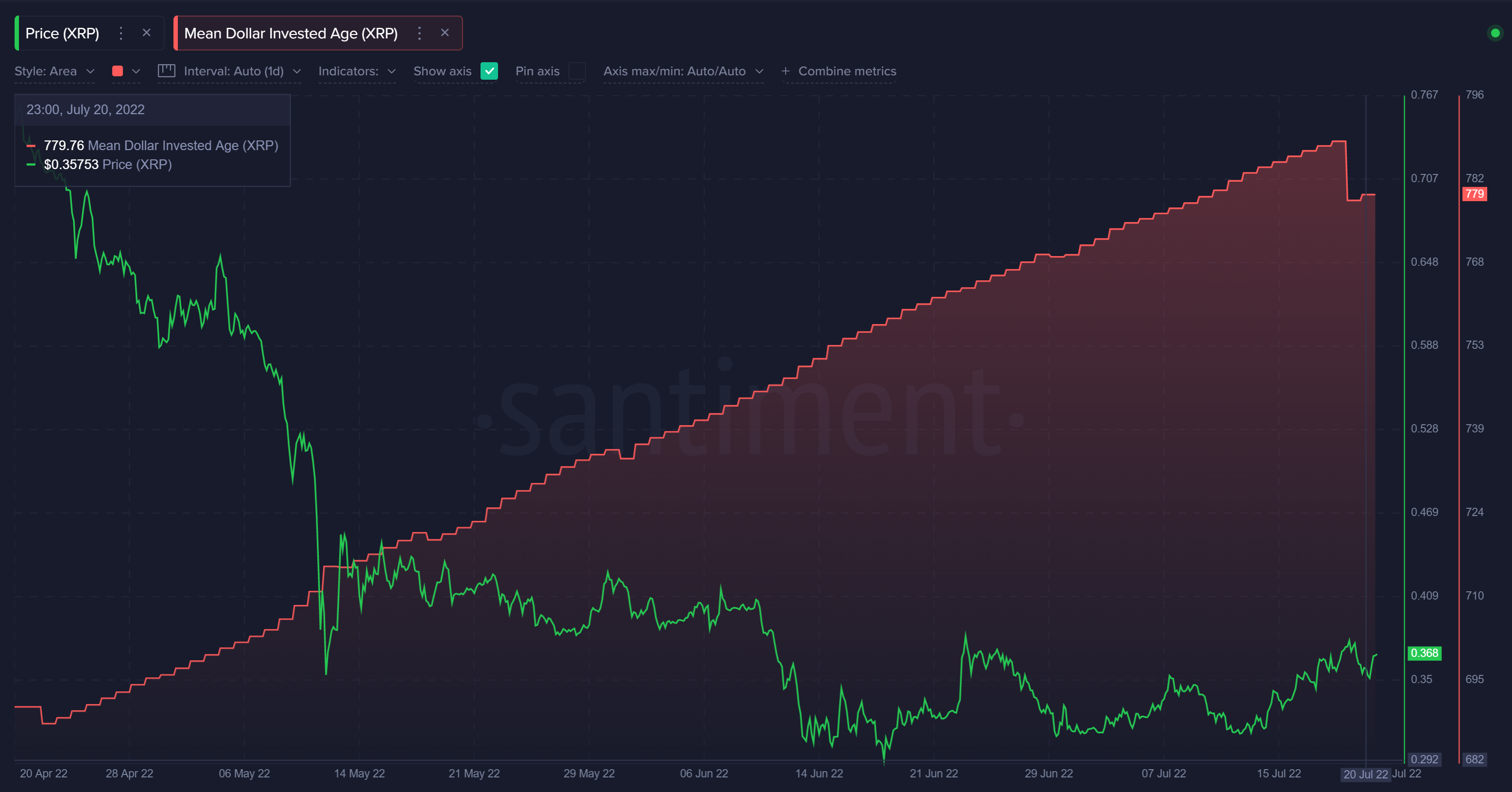1512x792 pixels.
Task: Click the red color swatch
Action: [x=118, y=71]
